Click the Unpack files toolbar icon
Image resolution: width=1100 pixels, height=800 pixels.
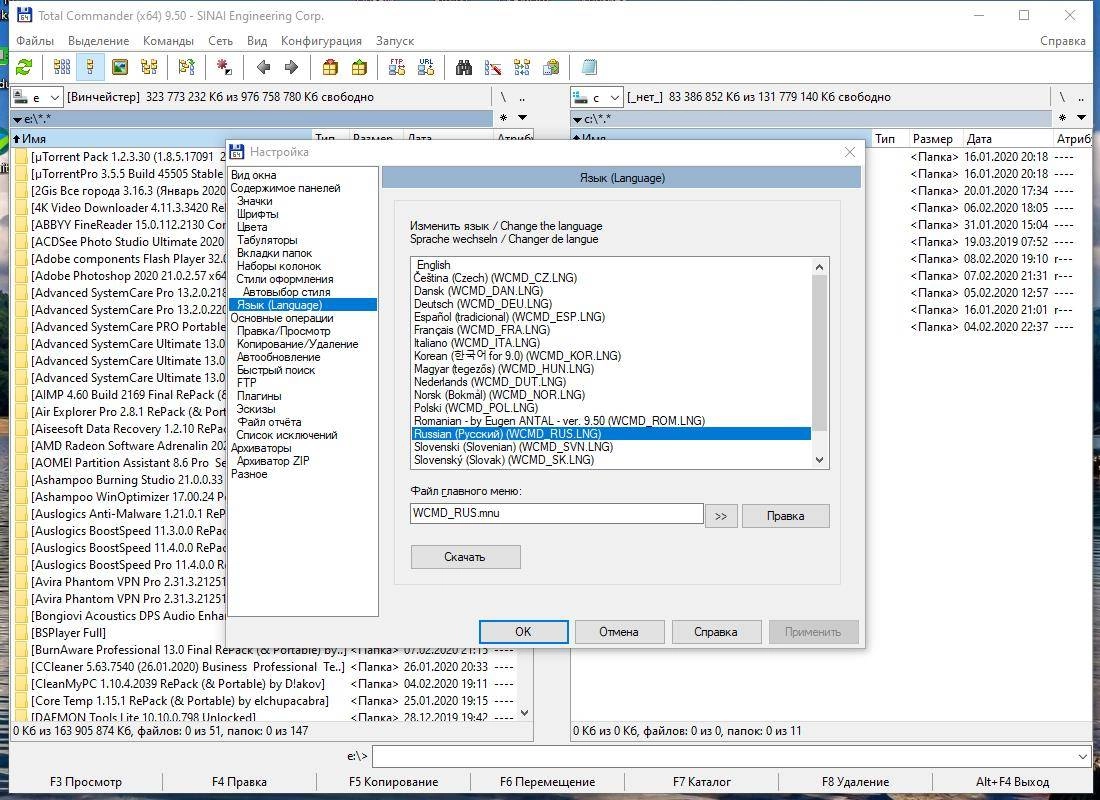[x=359, y=67]
